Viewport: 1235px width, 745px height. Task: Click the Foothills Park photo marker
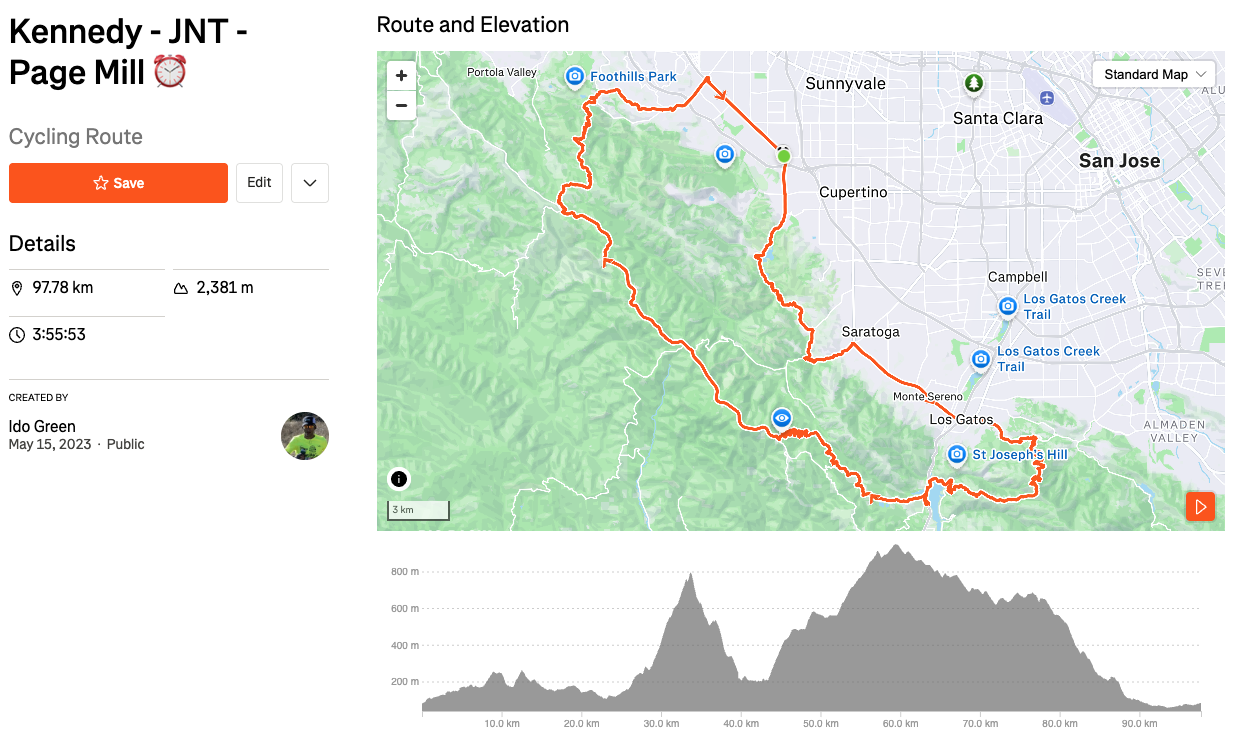pyautogui.click(x=575, y=76)
